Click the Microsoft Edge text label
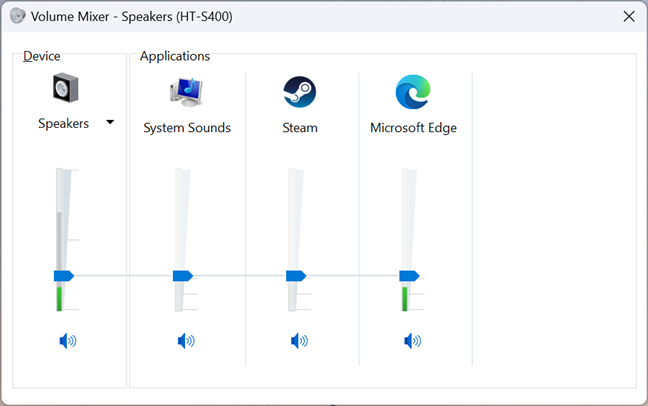 (x=413, y=128)
